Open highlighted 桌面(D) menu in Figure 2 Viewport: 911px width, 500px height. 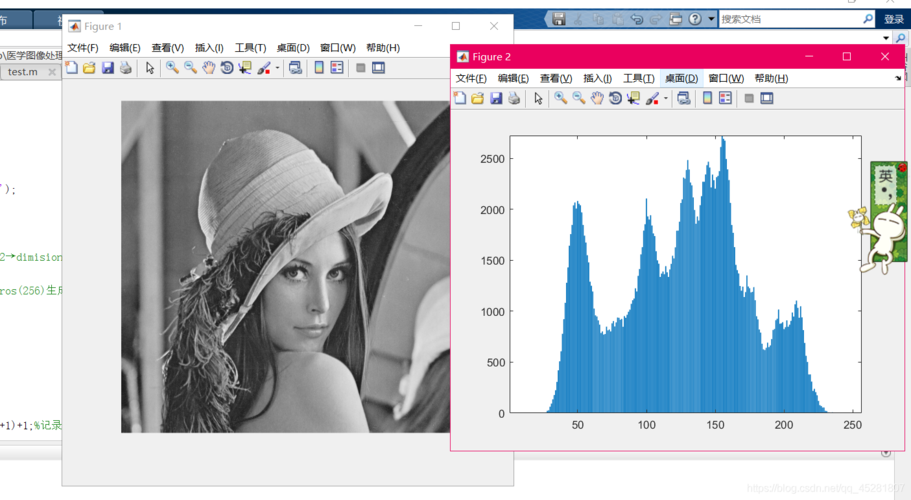tap(682, 78)
